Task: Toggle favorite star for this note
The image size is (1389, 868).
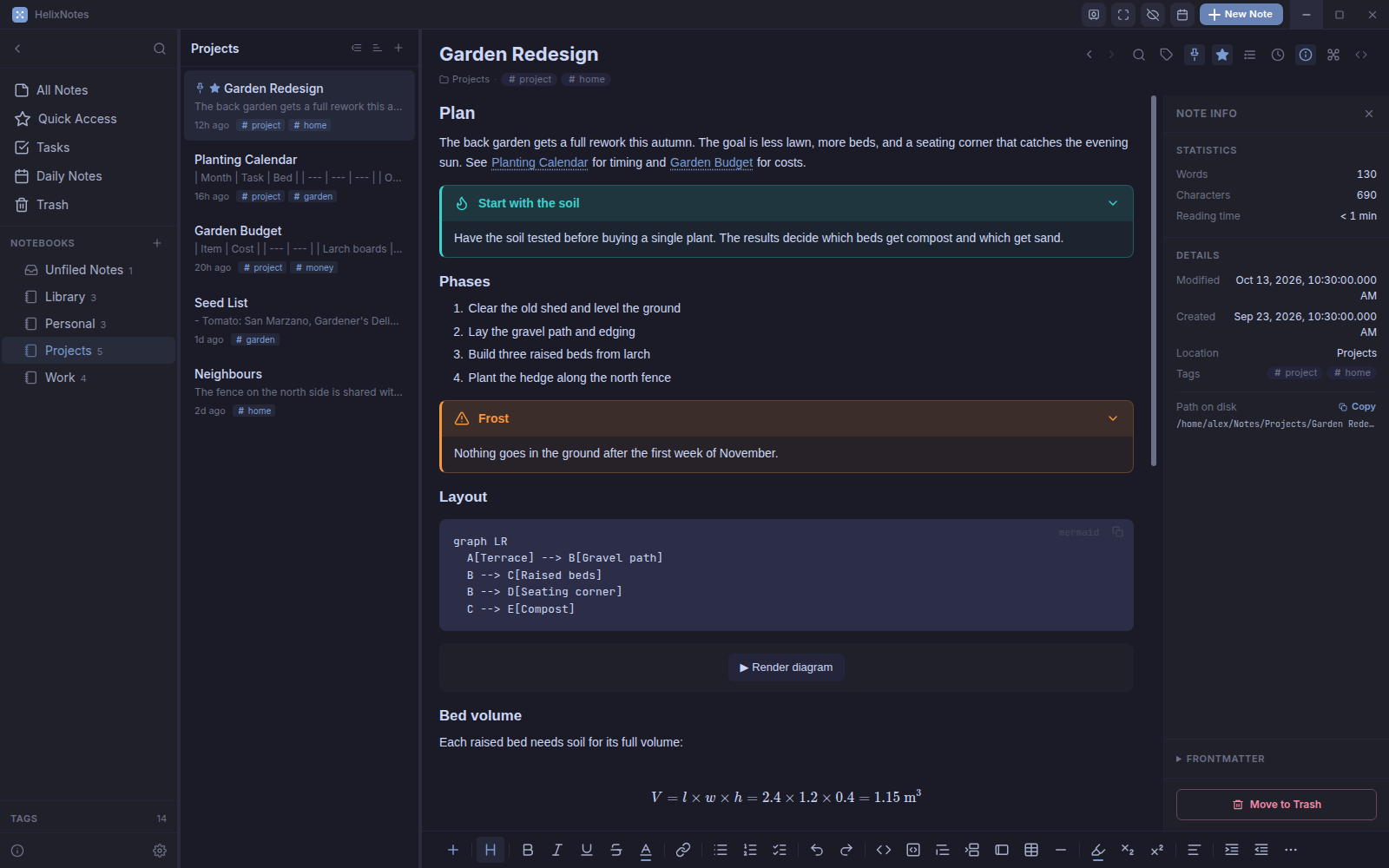Action: click(x=1222, y=55)
